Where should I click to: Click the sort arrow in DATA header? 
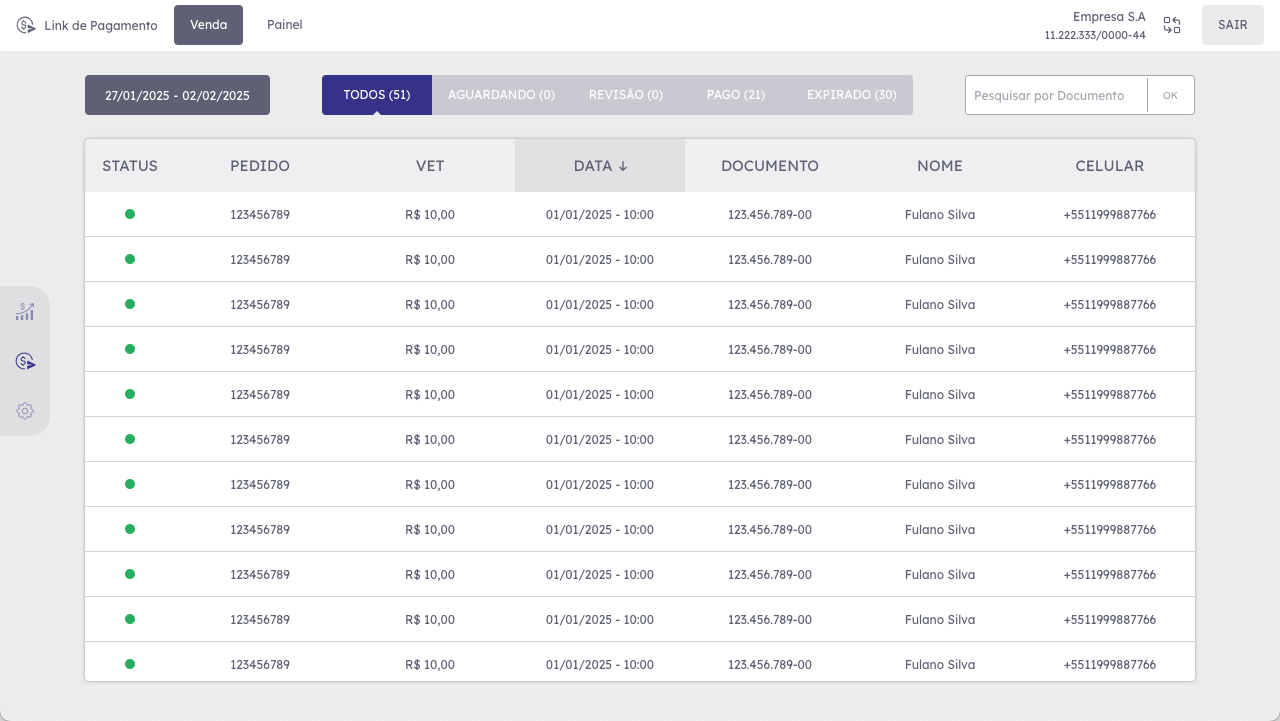(x=623, y=166)
